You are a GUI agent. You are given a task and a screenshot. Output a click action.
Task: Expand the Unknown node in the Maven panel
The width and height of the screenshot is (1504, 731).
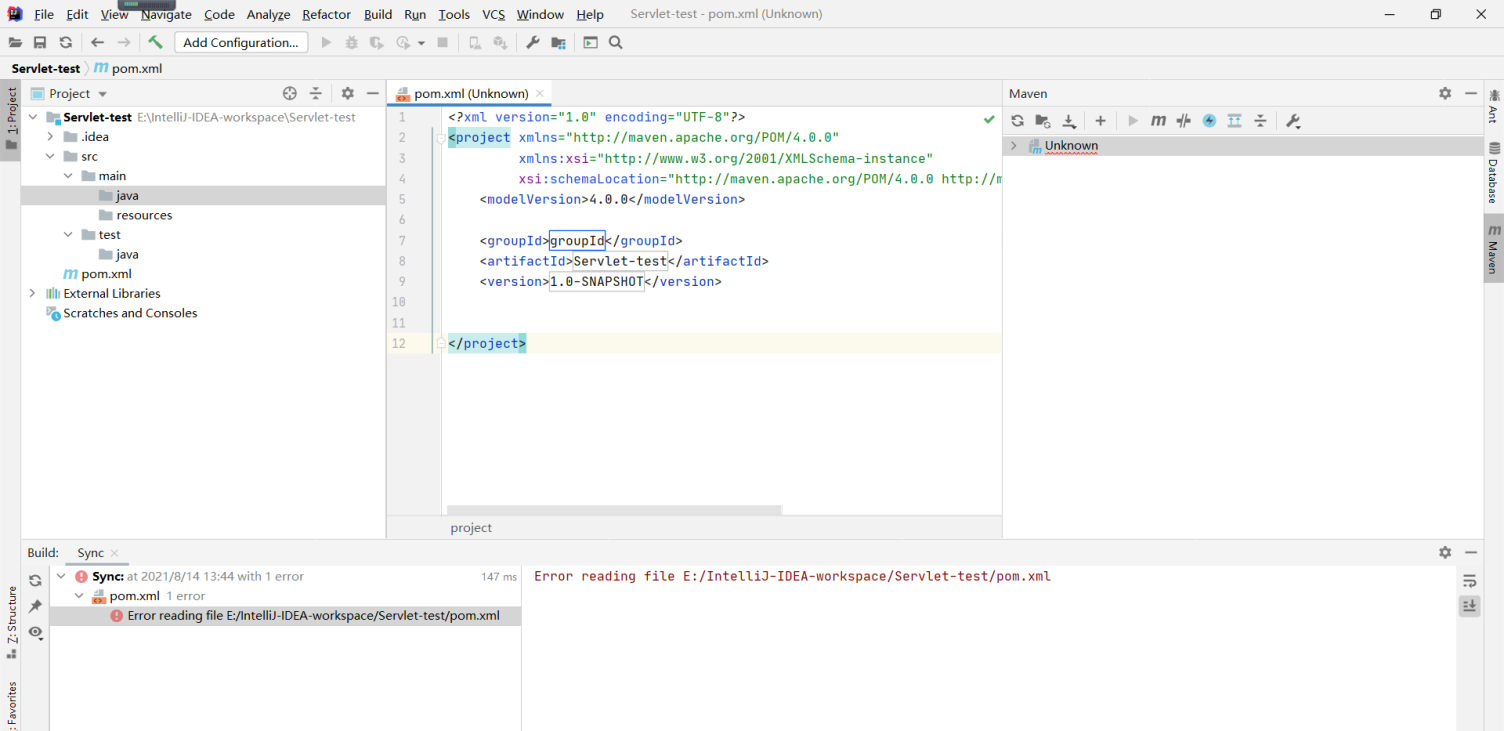(1014, 146)
